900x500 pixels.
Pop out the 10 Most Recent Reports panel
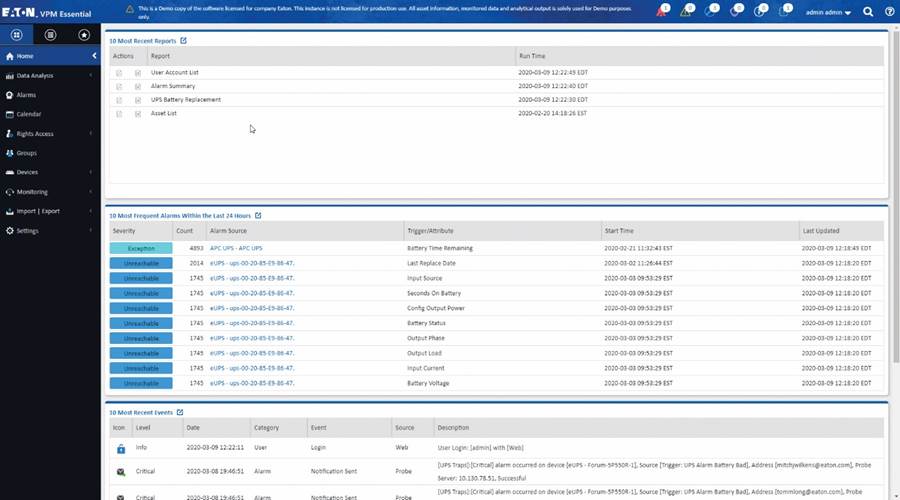[184, 41]
